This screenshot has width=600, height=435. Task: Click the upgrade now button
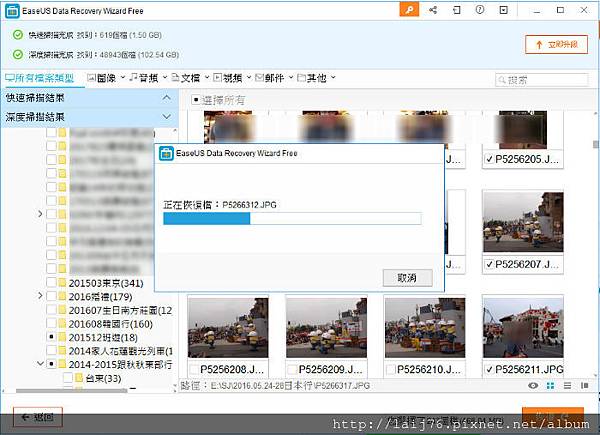click(556, 44)
